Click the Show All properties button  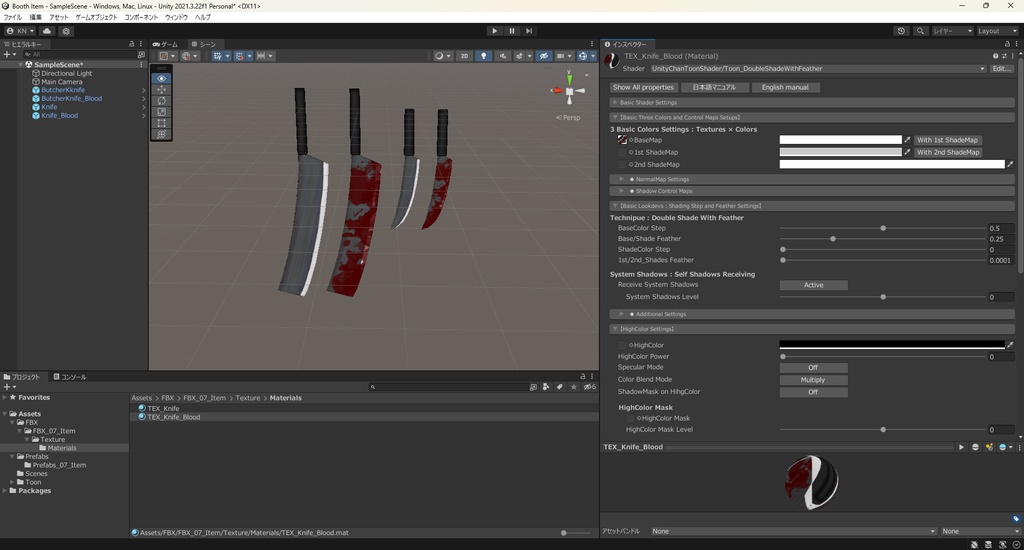tap(643, 87)
